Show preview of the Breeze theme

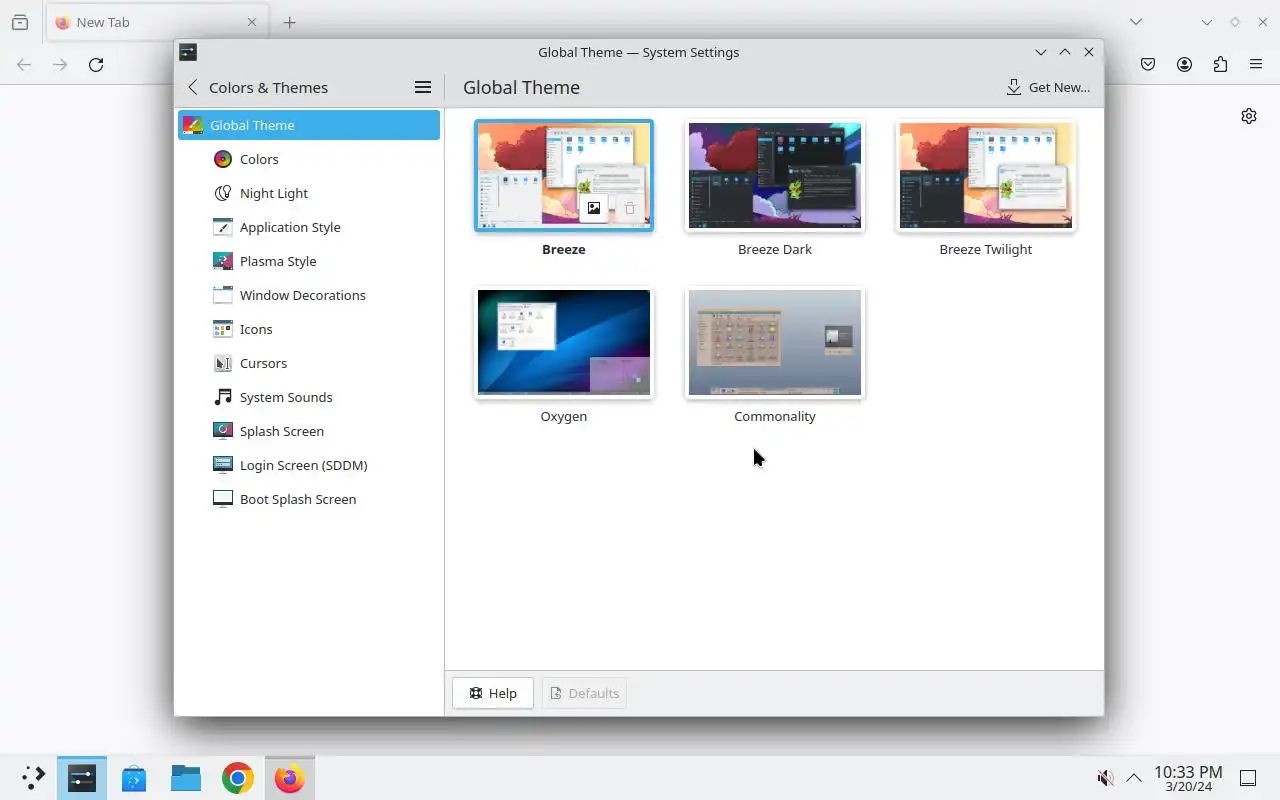pos(594,208)
